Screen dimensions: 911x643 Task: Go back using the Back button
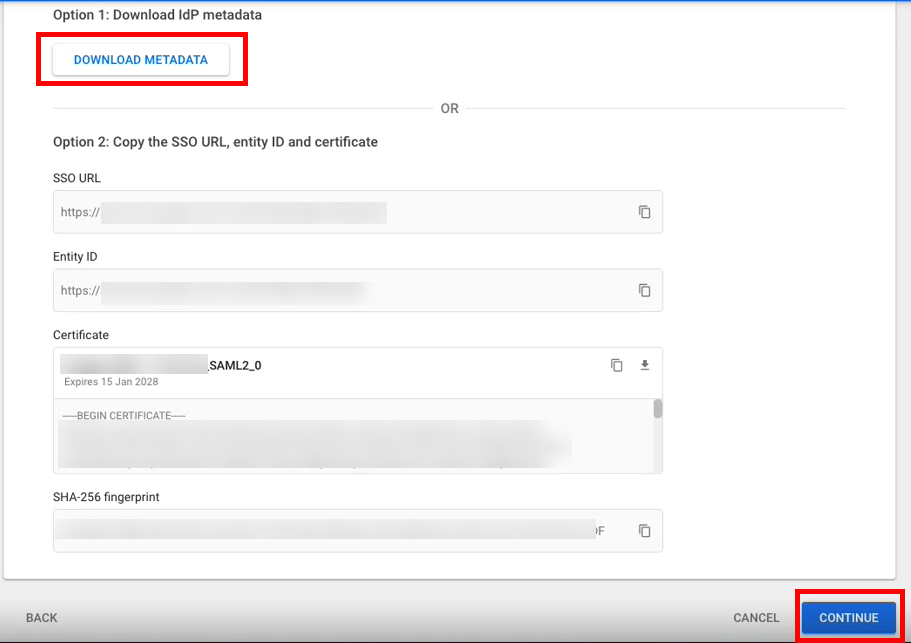tap(42, 618)
